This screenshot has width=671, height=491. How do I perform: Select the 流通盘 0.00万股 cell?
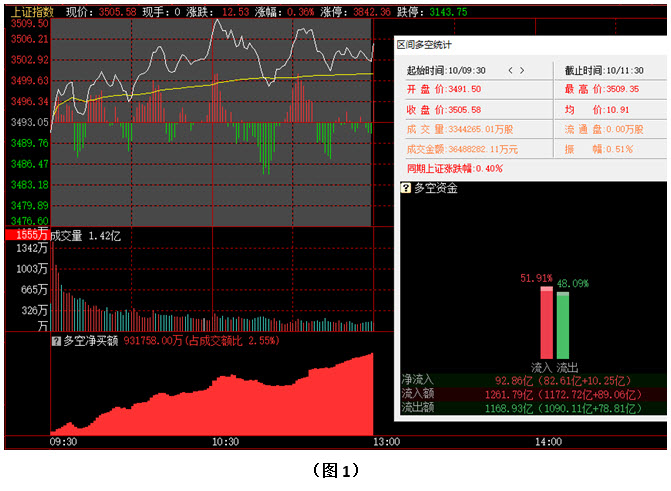(604, 129)
